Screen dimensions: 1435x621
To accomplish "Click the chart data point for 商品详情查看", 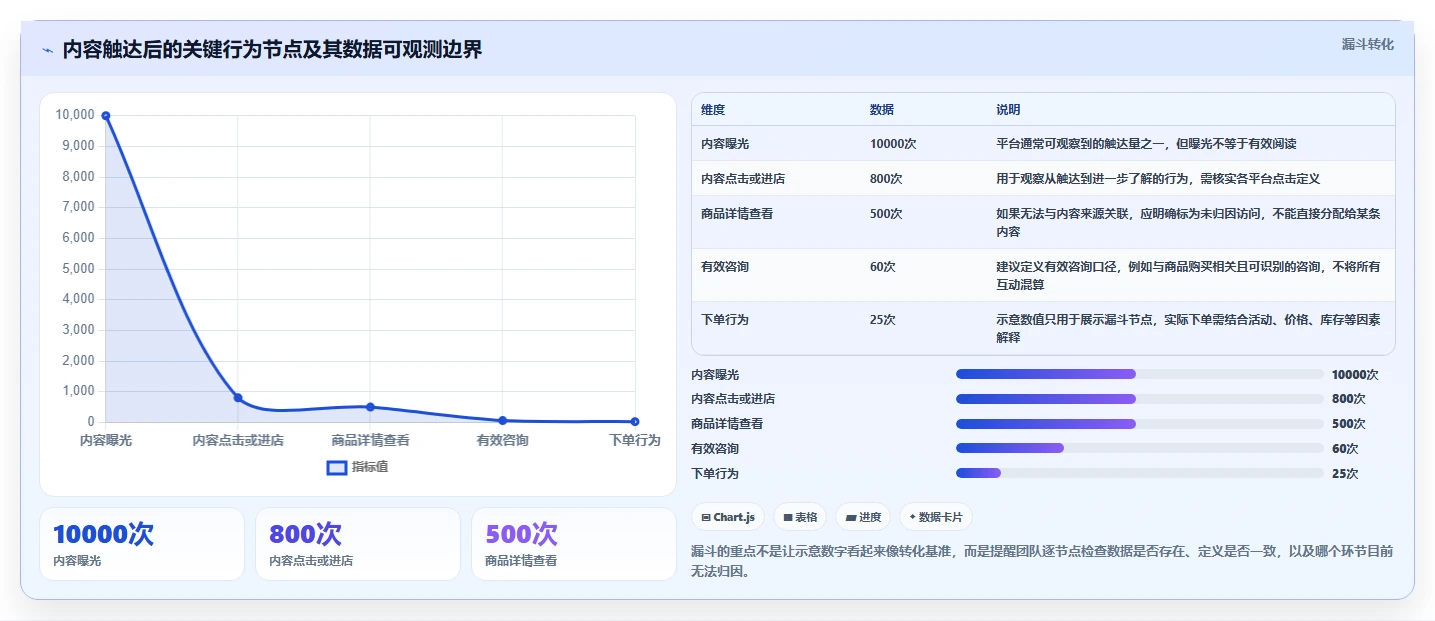I will coord(370,407).
